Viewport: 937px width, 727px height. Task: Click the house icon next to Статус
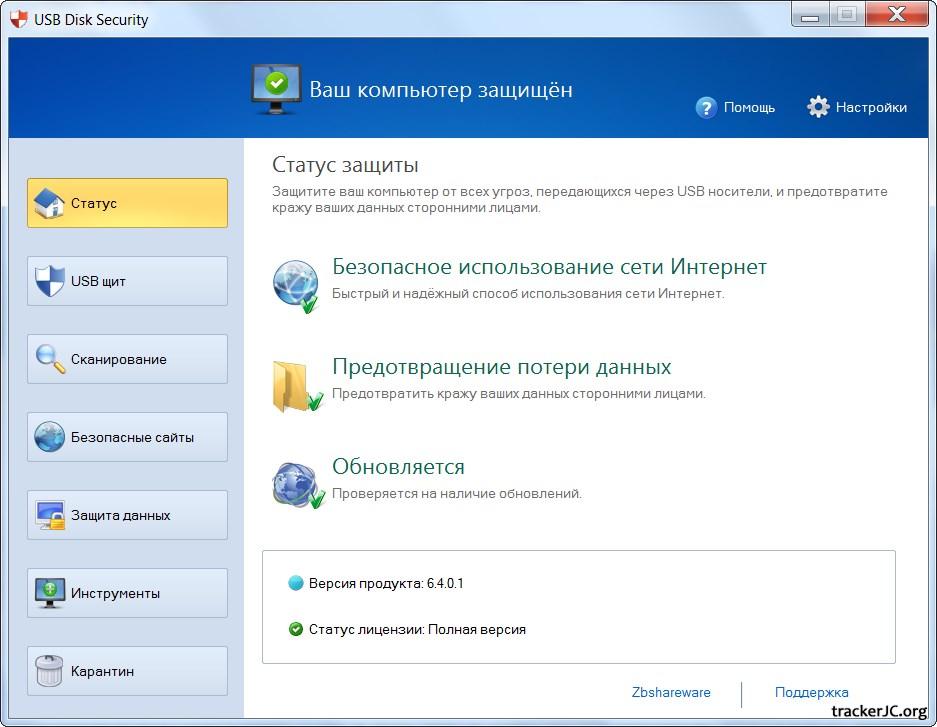tap(50, 203)
